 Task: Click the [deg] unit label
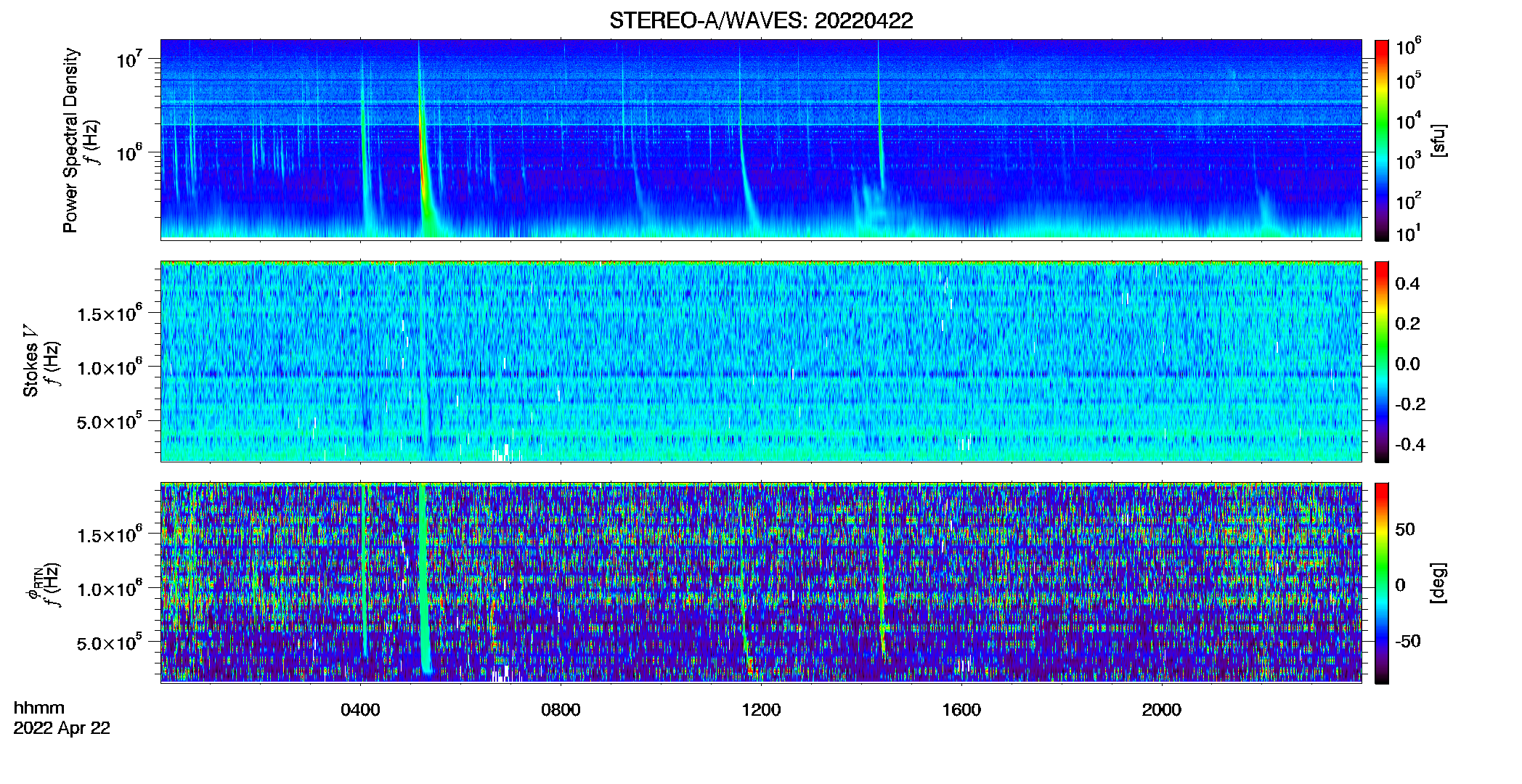click(x=1438, y=583)
